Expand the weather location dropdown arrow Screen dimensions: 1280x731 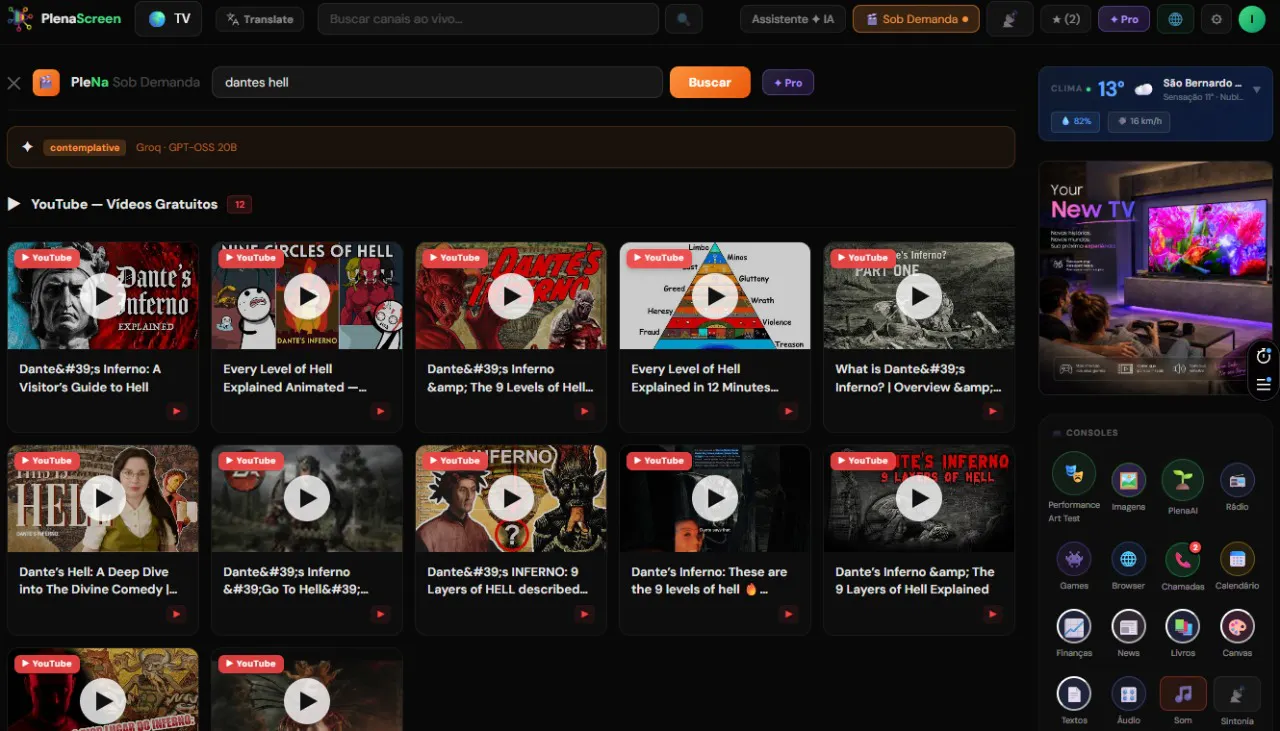click(x=1257, y=89)
